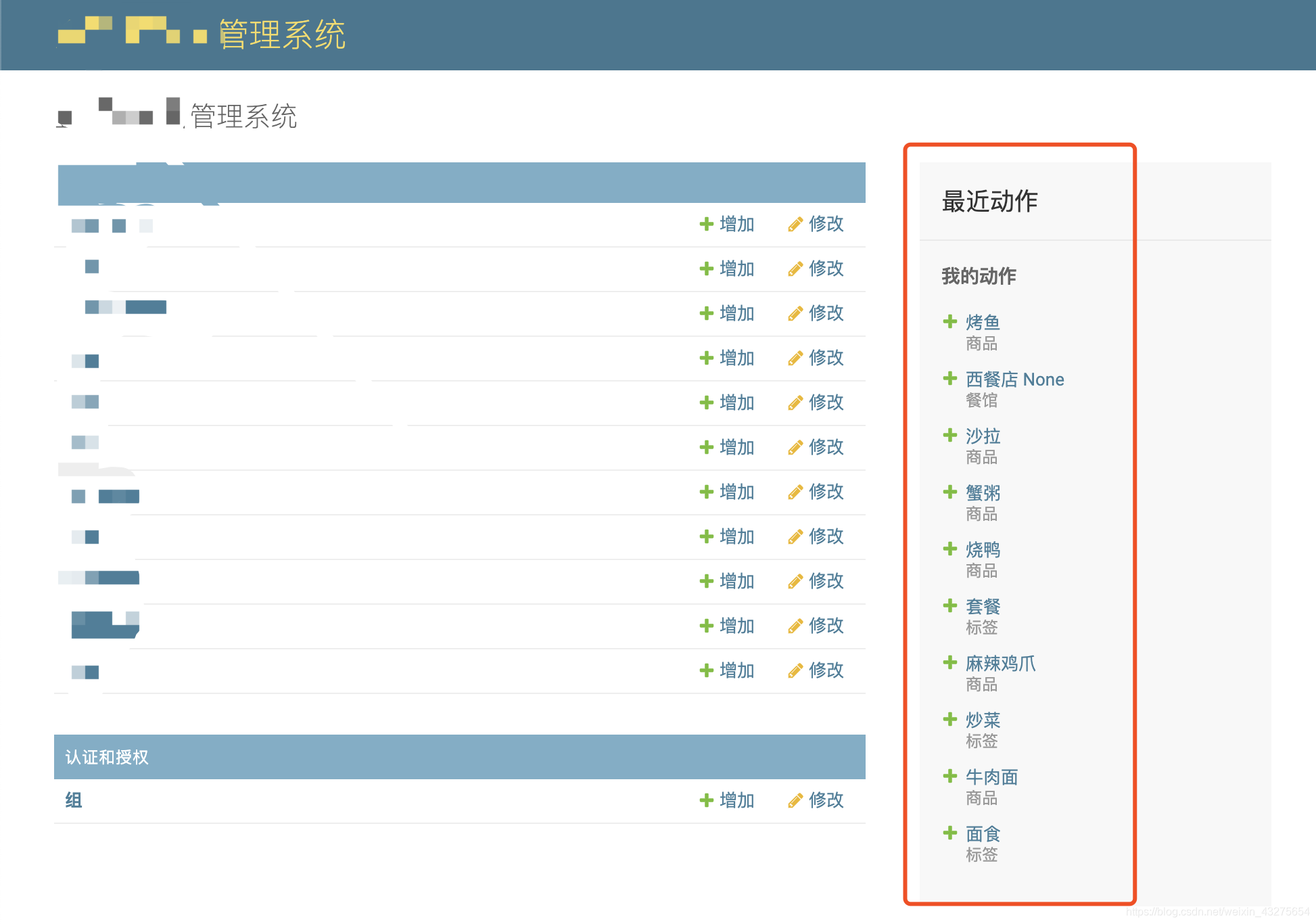Click the green plus icon beside 烧鸭

point(950,549)
